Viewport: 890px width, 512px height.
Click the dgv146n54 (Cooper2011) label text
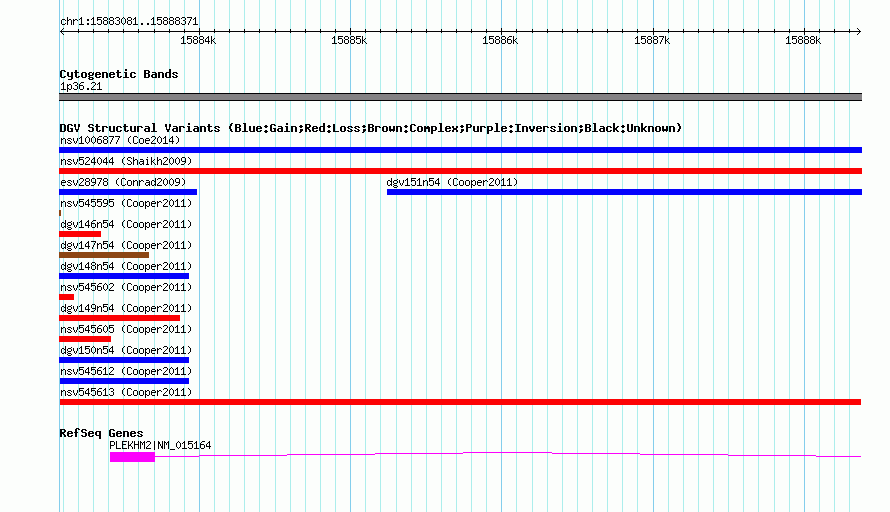point(126,224)
